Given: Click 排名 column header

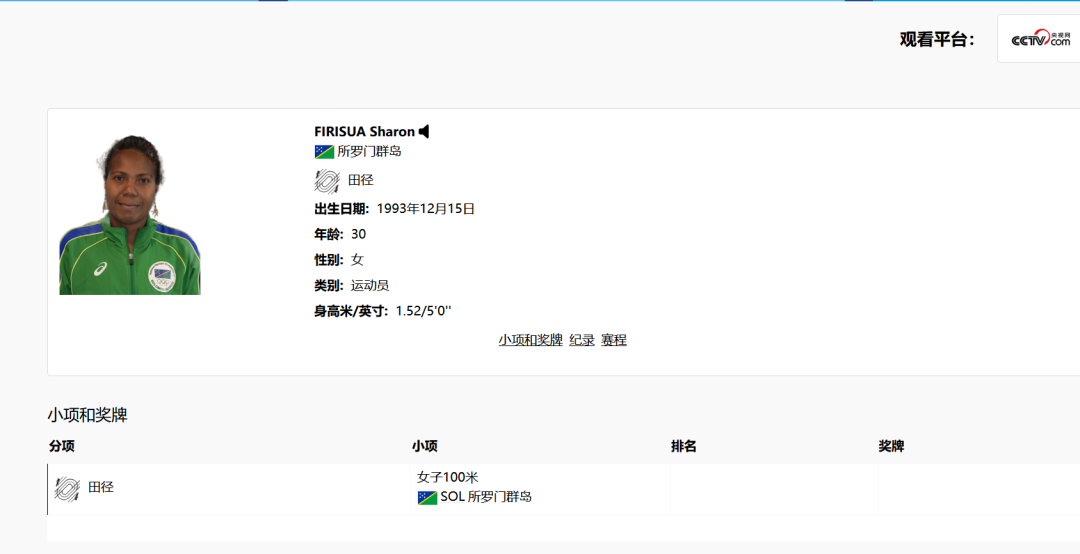Looking at the screenshot, I should [x=684, y=447].
